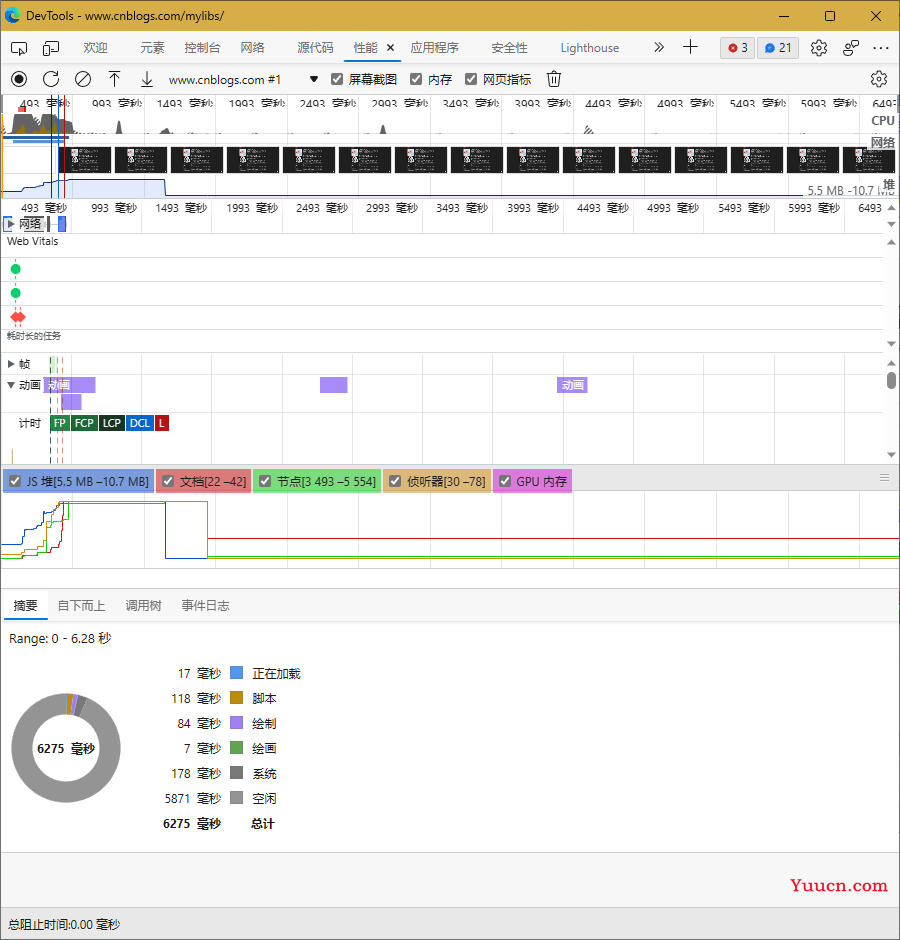Open the 应用程序 tab
The height and width of the screenshot is (940, 900).
[x=434, y=48]
